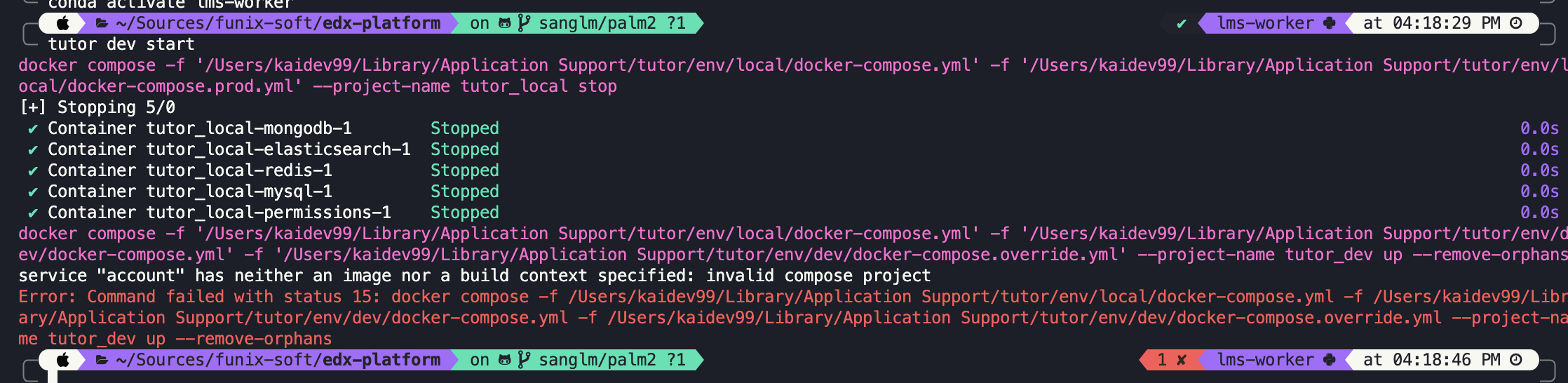Click the checkmark beside tutor_local-mysql-1 container

tap(32, 192)
